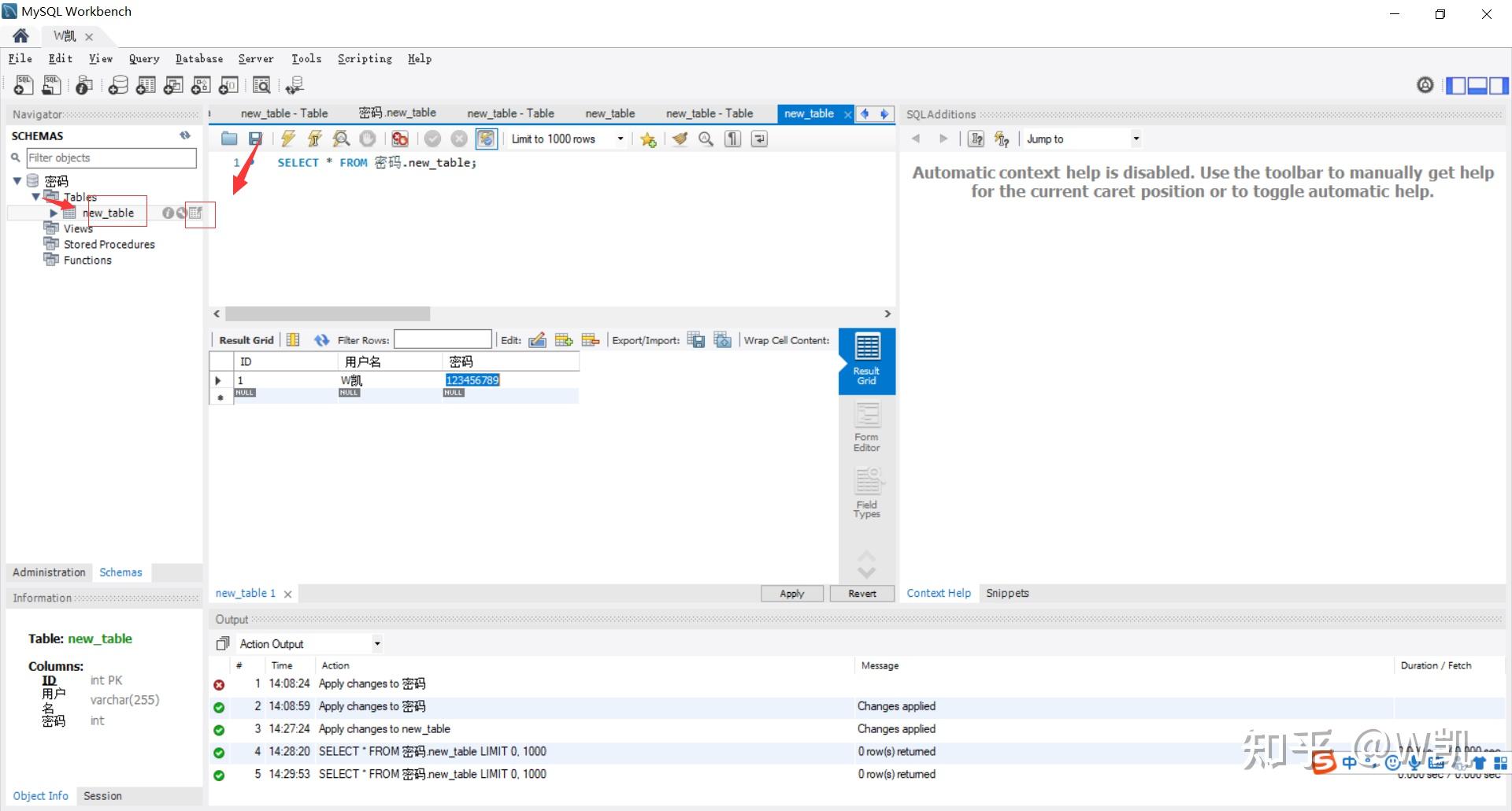The image size is (1512, 811).
Task: Open the object inspector icon
Action: (x=84, y=85)
